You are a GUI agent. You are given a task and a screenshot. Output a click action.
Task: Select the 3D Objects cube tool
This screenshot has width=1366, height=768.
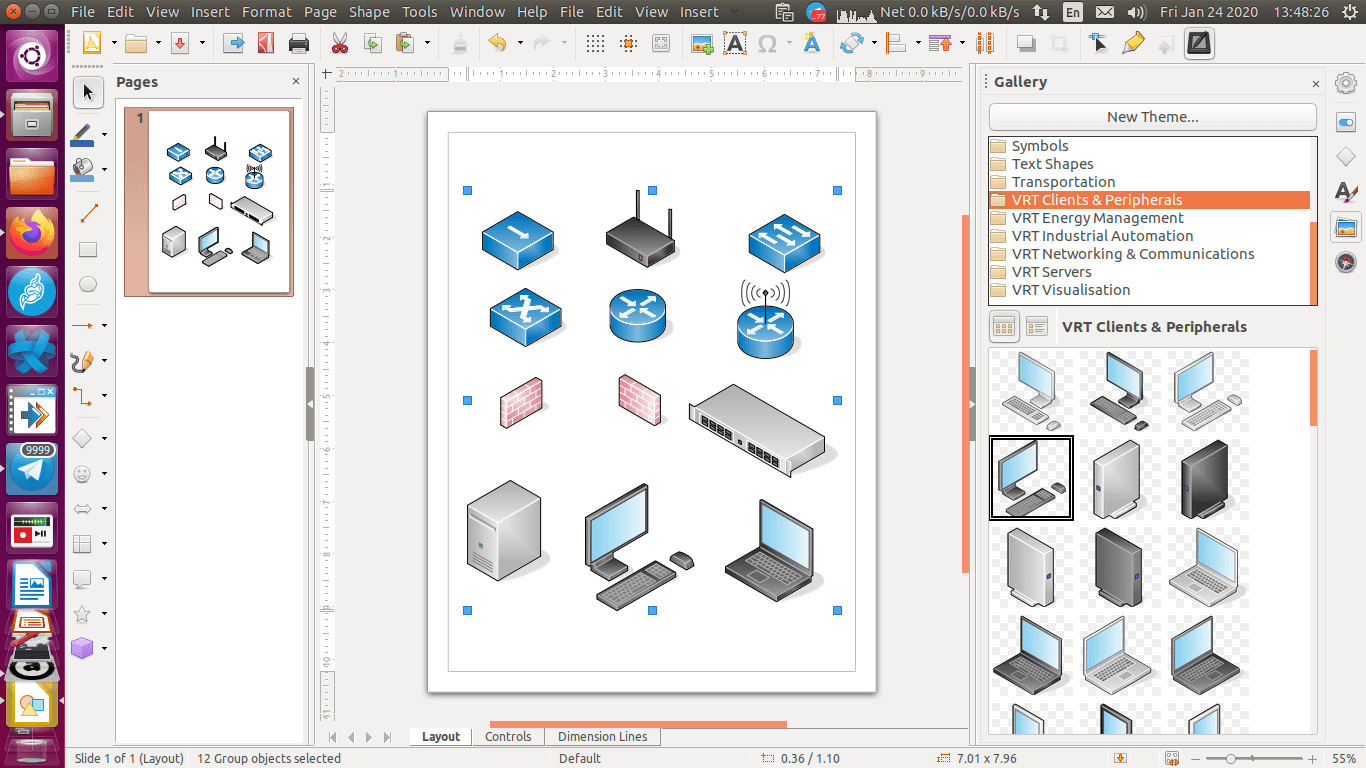tap(84, 648)
